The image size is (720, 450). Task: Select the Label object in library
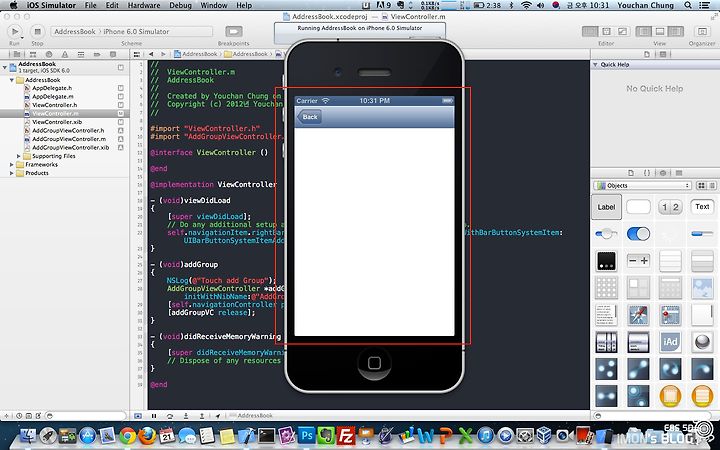click(x=606, y=207)
